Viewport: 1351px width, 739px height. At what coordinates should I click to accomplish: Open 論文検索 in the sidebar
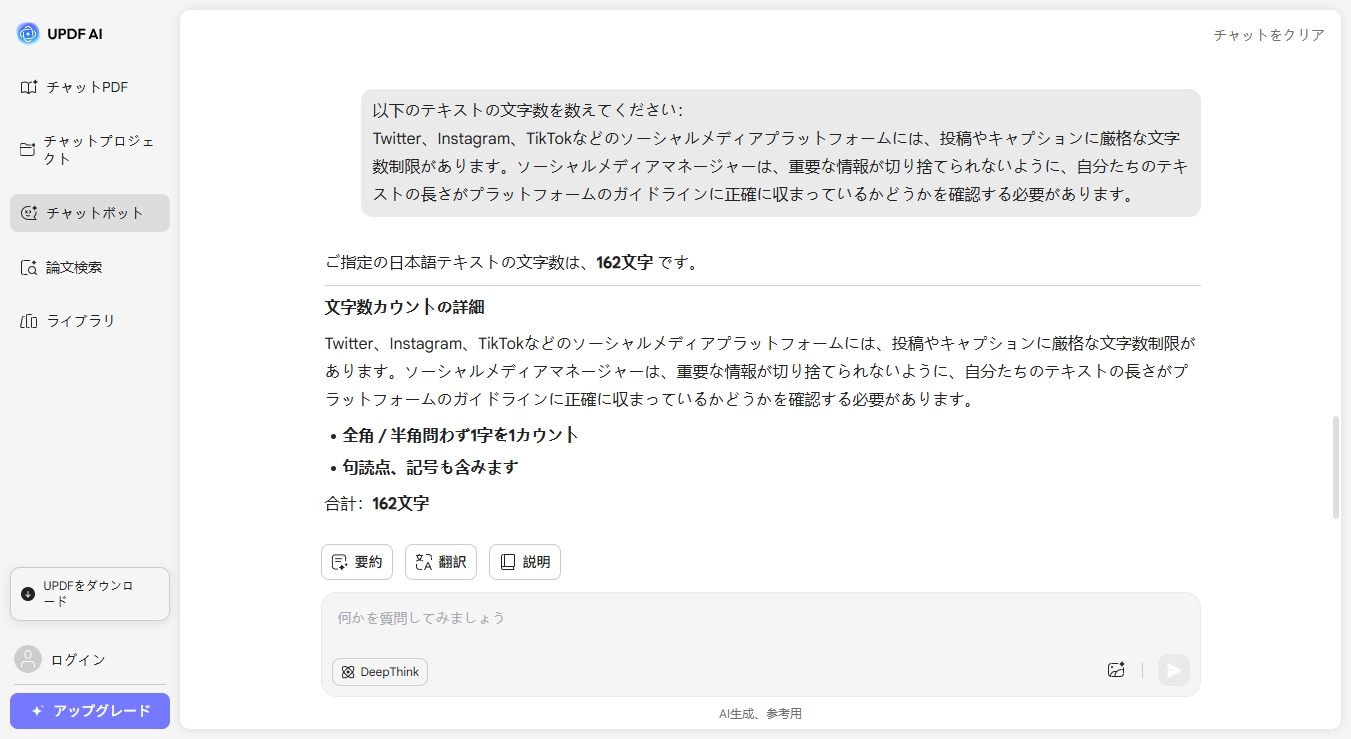(90, 267)
